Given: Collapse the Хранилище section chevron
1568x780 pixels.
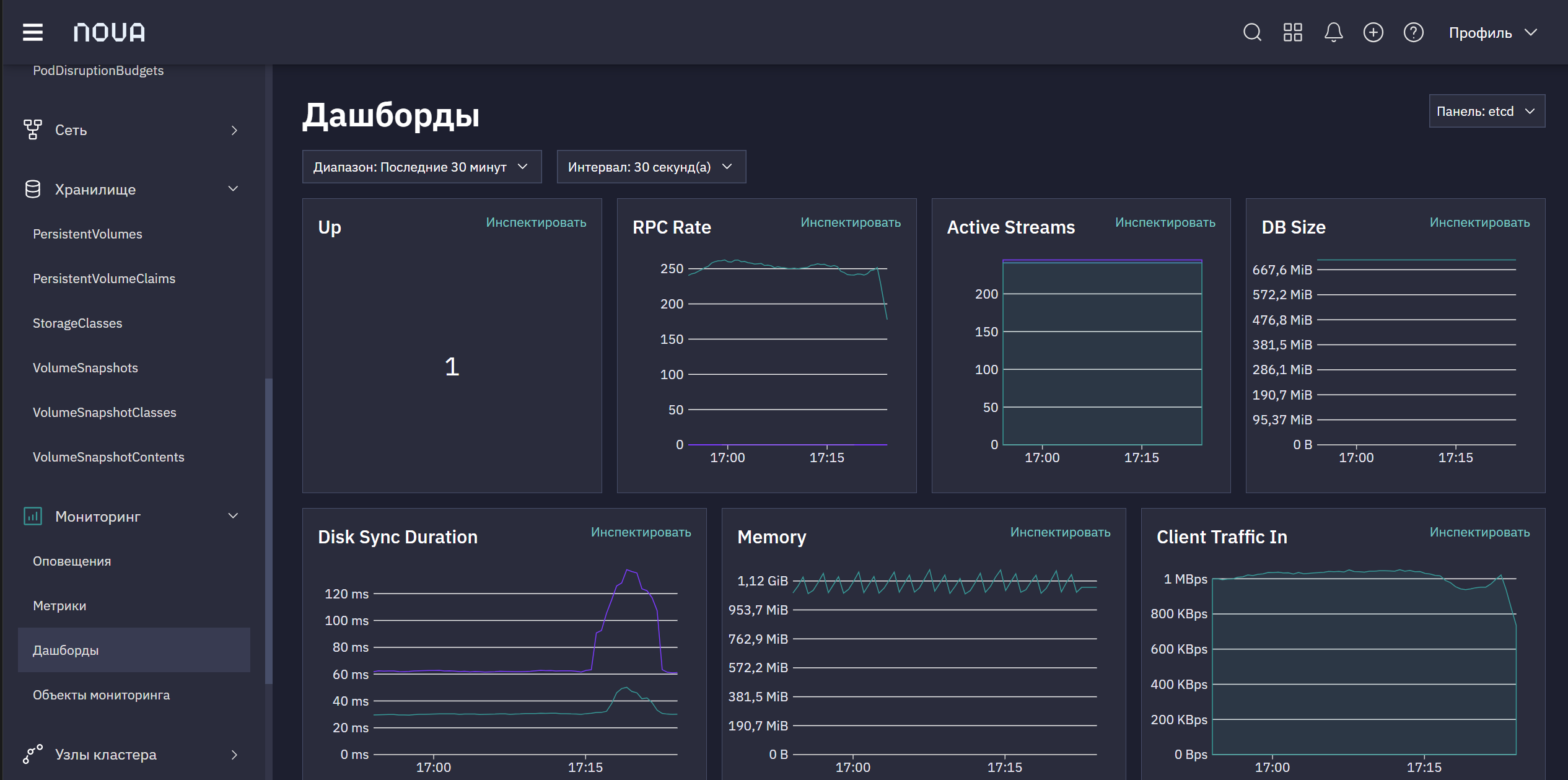Looking at the screenshot, I should 234,189.
